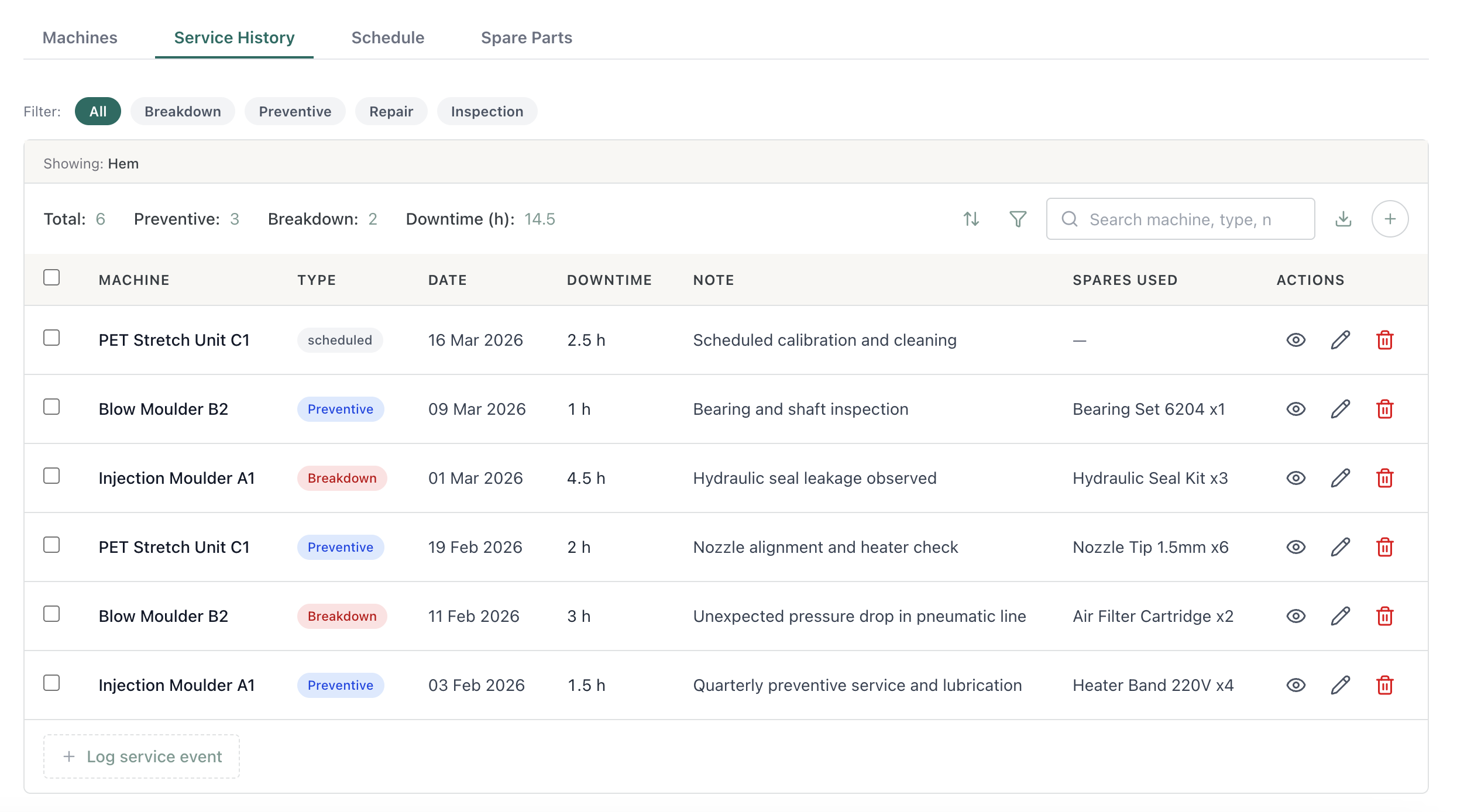Delete the 11 Feb 2026 Blow Moulder record
The height and width of the screenshot is (812, 1457).
(x=1384, y=616)
